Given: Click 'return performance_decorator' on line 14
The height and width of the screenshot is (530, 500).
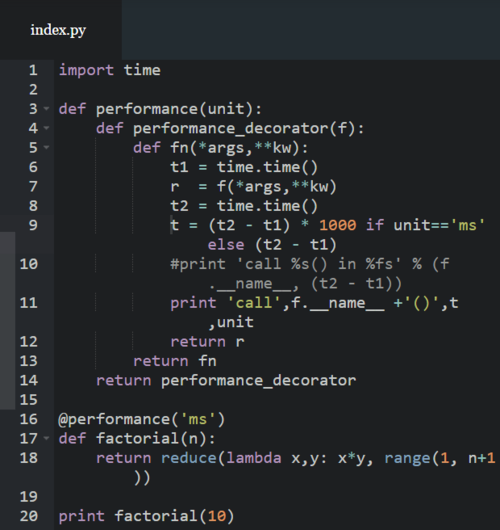Looking at the screenshot, I should pos(226,381).
